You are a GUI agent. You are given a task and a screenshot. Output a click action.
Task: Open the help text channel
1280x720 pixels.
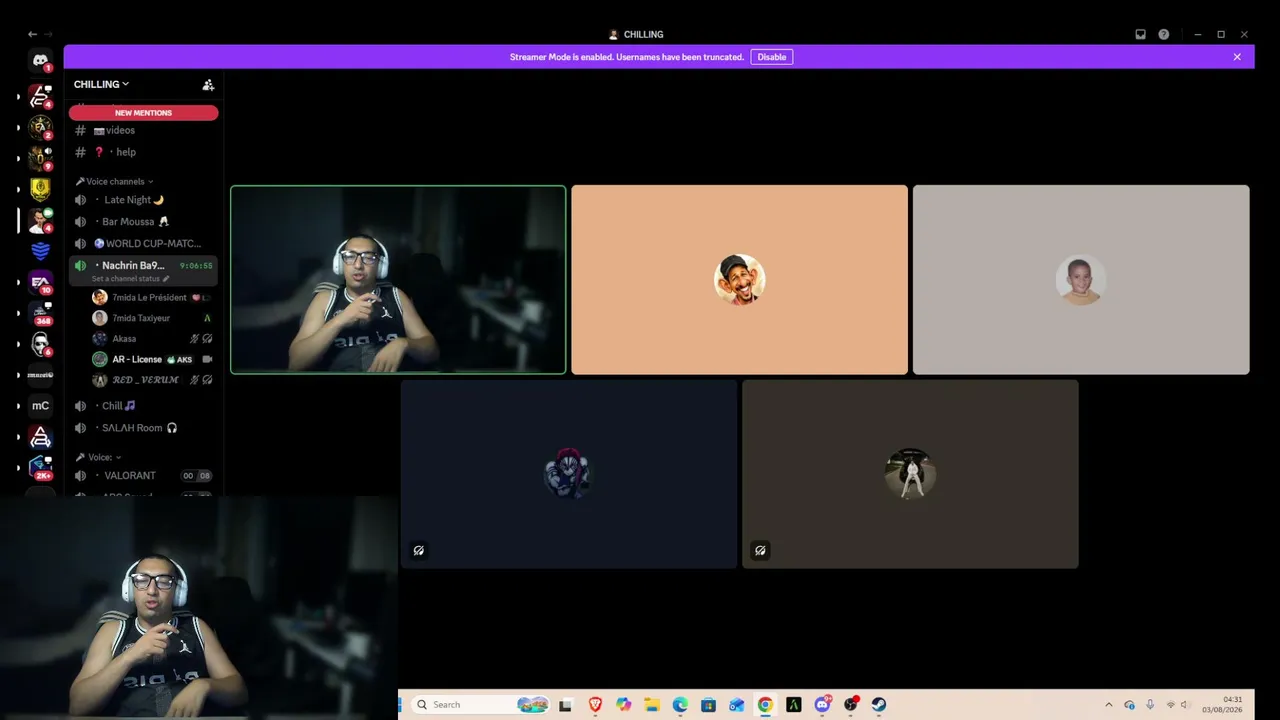[143, 152]
